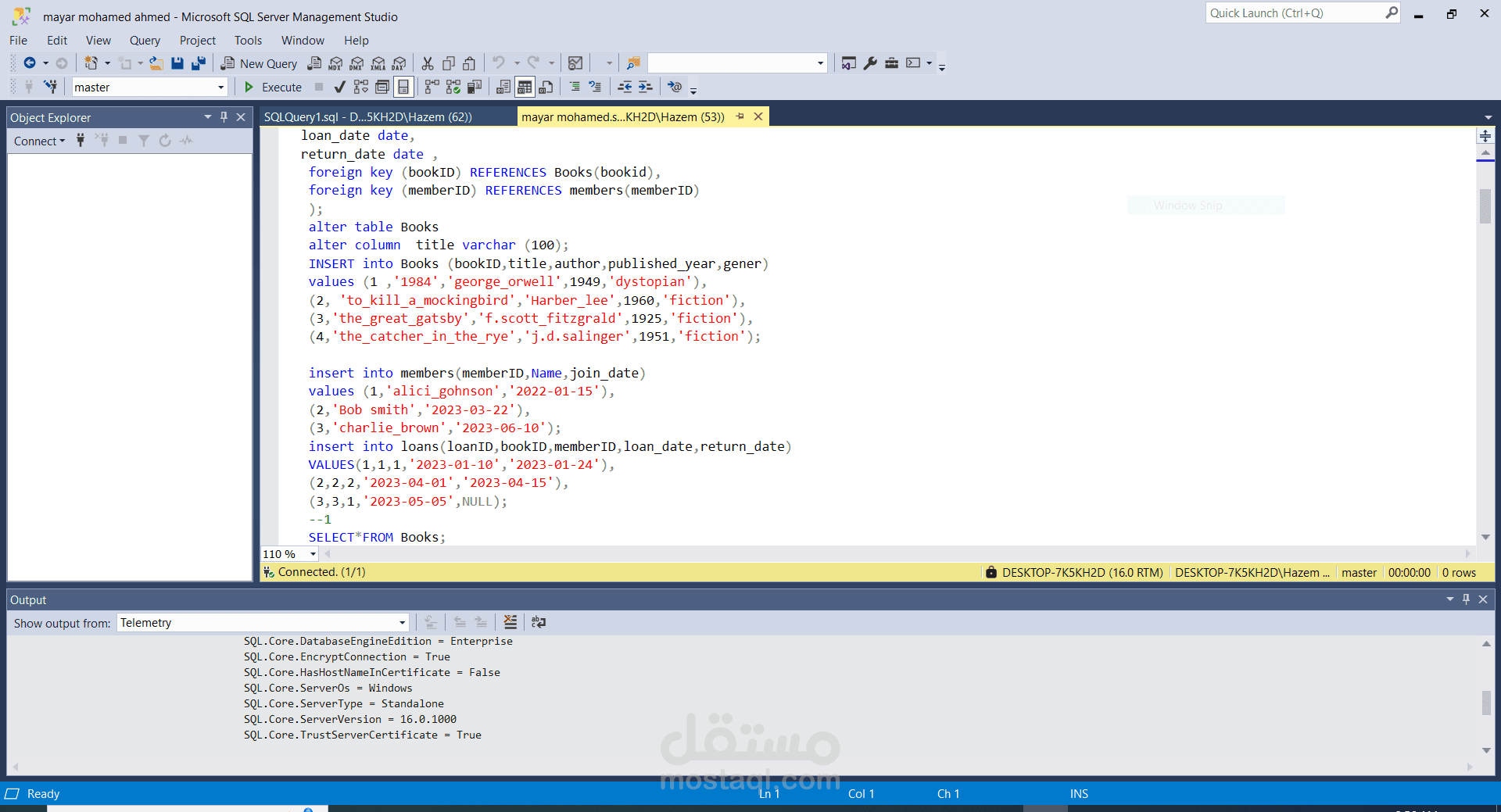
Task: Toggle Include Live Query Statistics
Action: pyautogui.click(x=453, y=87)
